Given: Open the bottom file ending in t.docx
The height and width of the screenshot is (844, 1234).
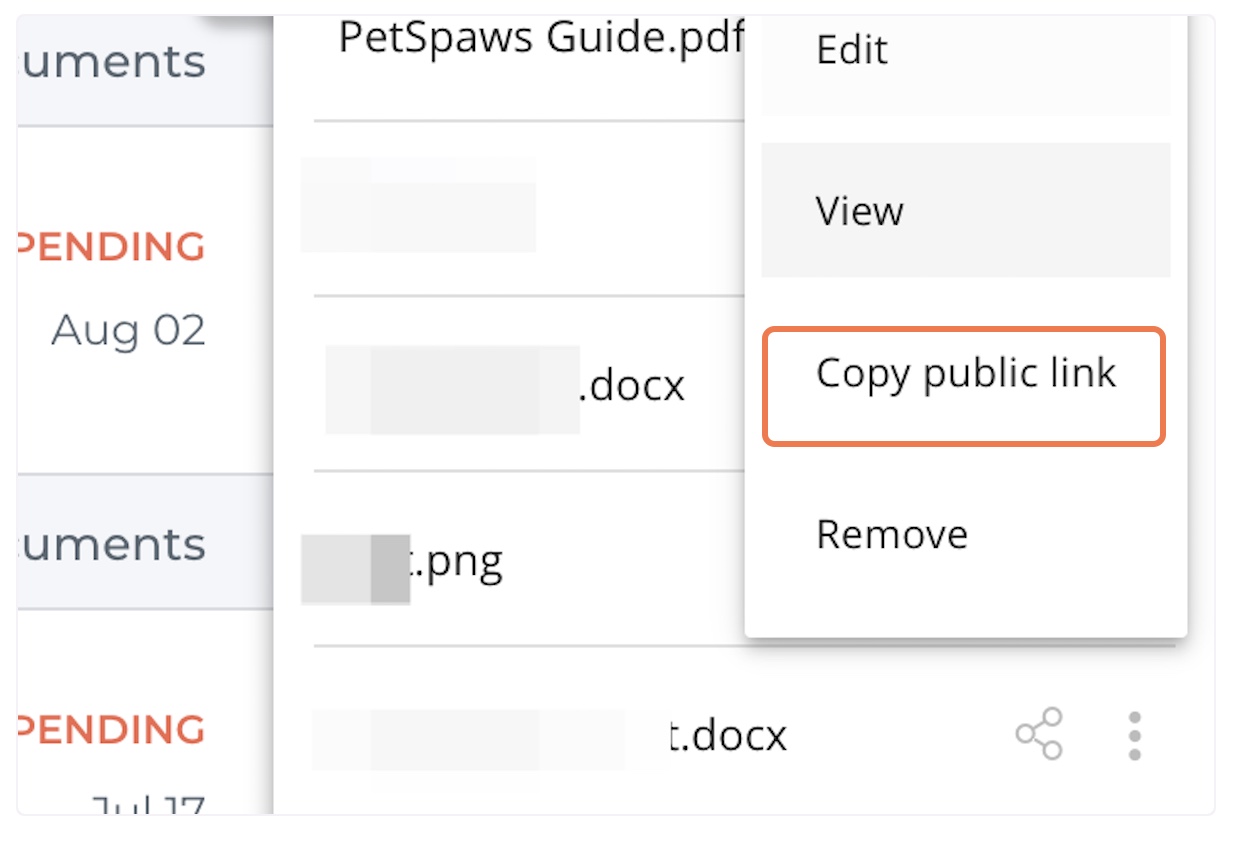Looking at the screenshot, I should pyautogui.click(x=550, y=737).
